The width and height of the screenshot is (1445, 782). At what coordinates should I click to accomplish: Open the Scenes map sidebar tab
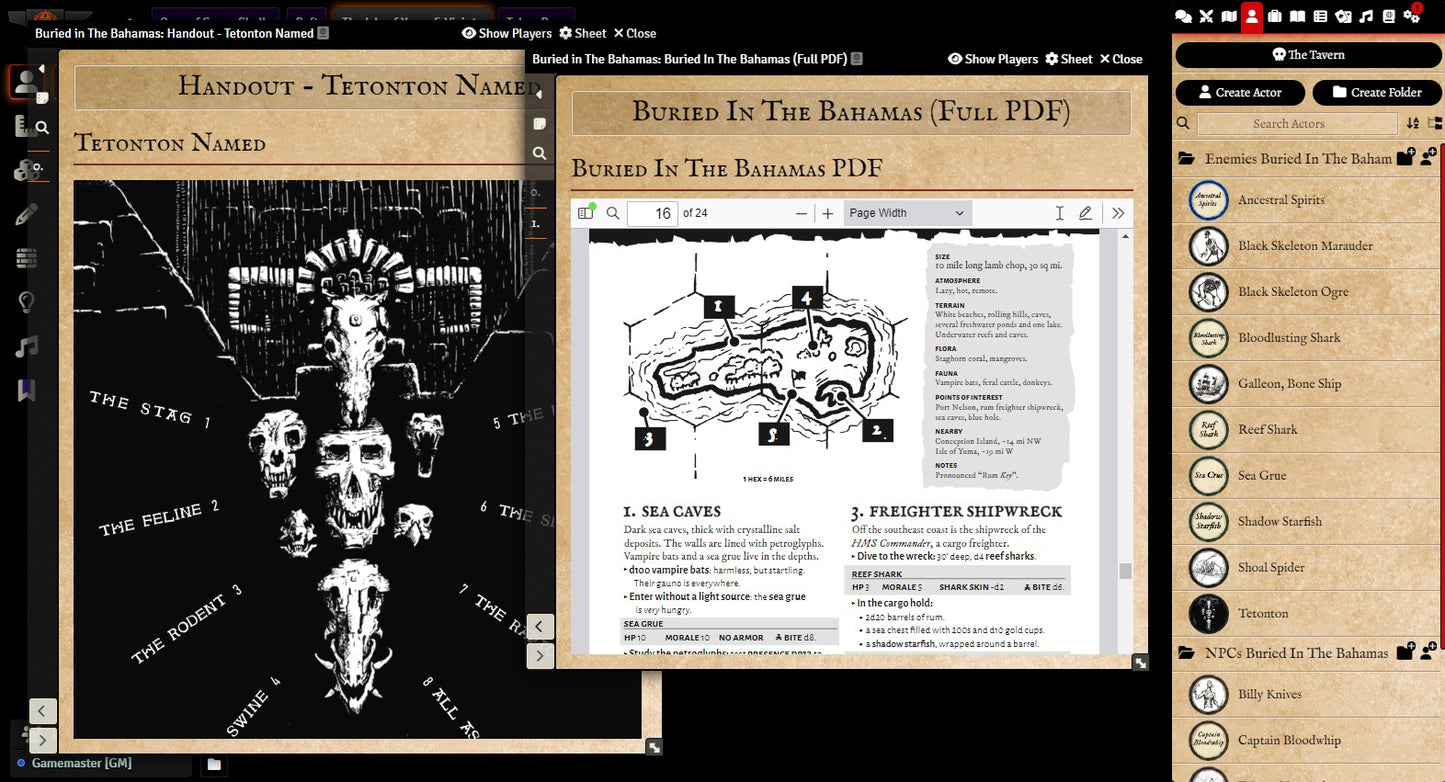[1229, 16]
